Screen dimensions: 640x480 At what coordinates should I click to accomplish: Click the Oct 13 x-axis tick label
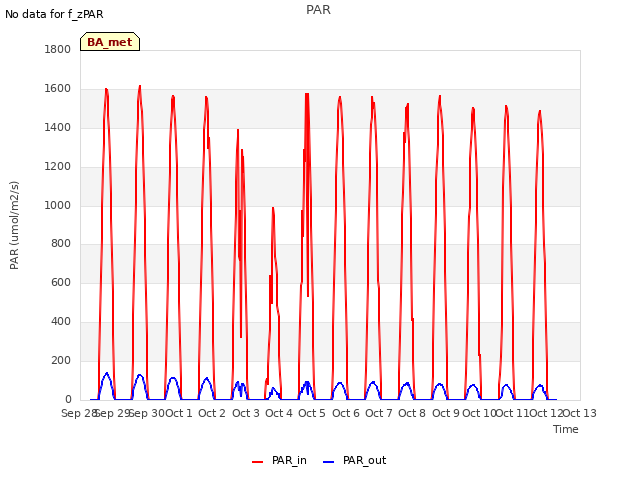(580, 413)
